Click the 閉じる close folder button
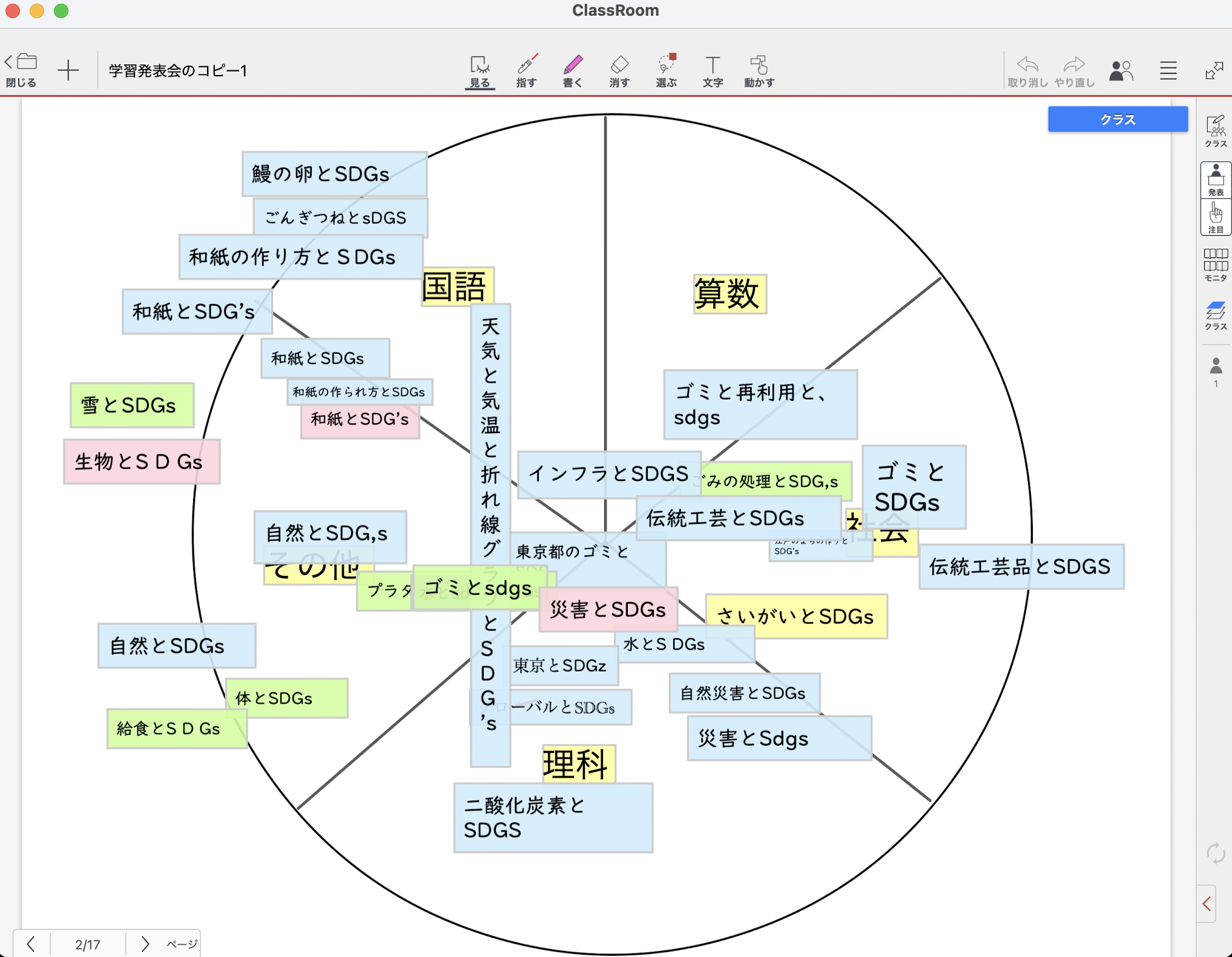Image resolution: width=1232 pixels, height=957 pixels. tap(22, 71)
